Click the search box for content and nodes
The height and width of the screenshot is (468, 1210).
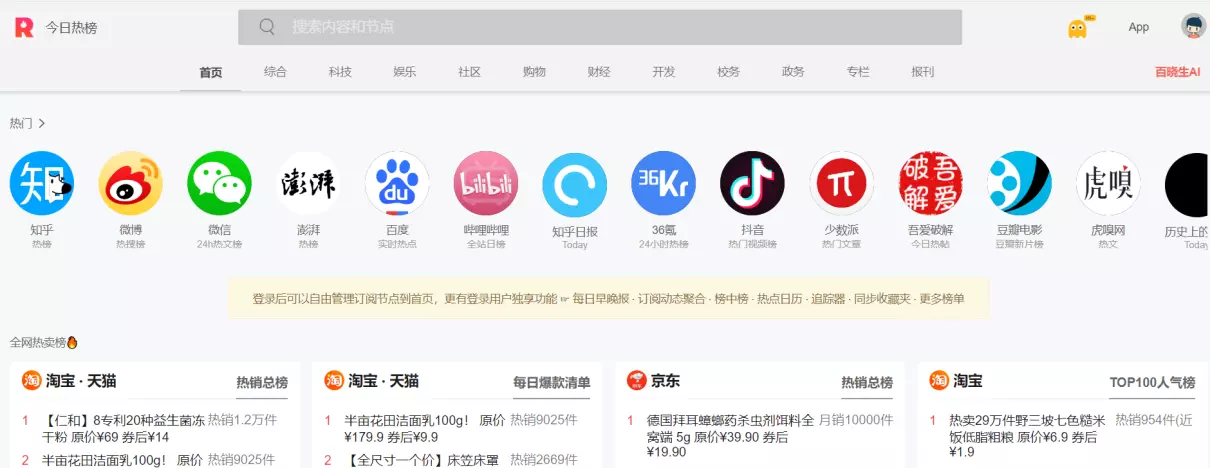(x=600, y=27)
